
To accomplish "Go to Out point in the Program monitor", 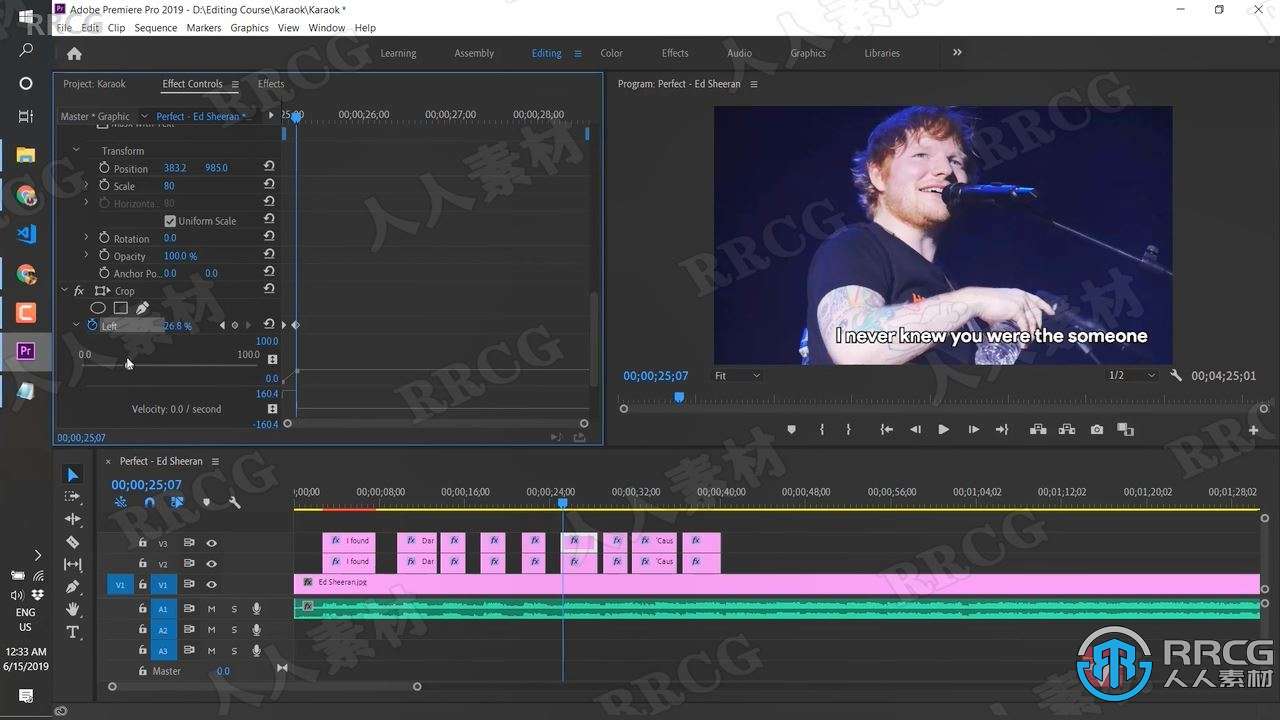I will pyautogui.click(x=1002, y=430).
